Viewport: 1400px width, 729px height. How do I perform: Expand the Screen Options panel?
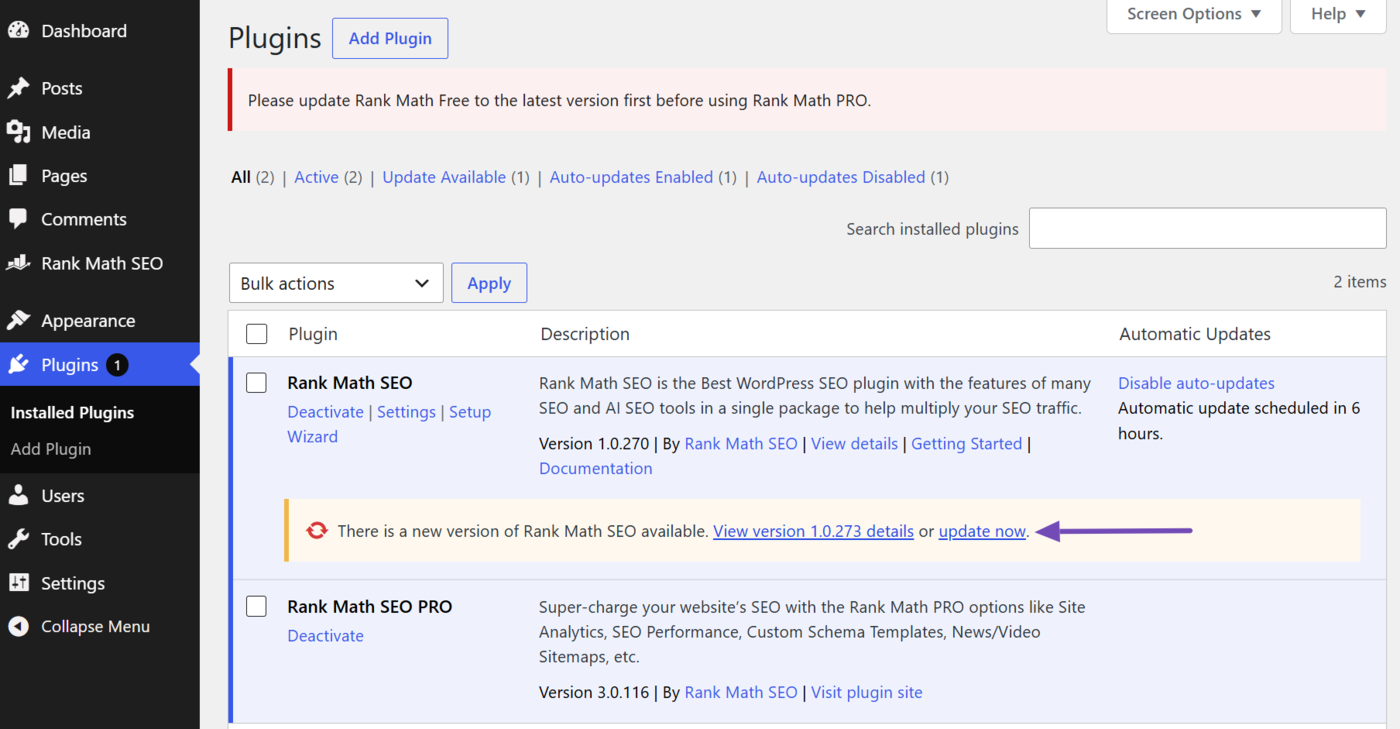(x=1194, y=14)
